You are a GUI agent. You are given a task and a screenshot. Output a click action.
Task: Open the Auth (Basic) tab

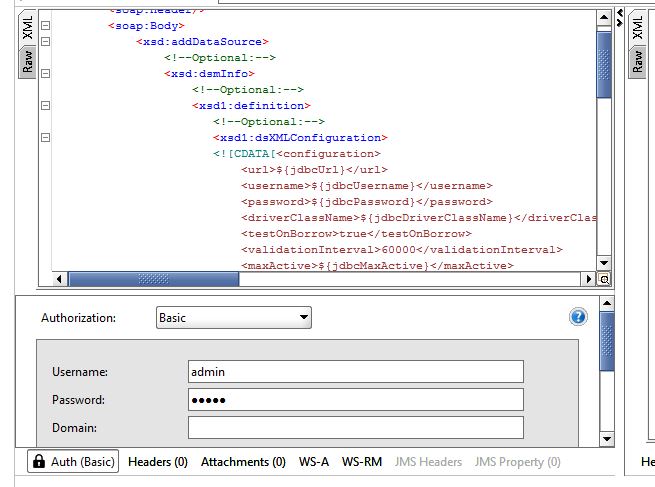(73, 461)
